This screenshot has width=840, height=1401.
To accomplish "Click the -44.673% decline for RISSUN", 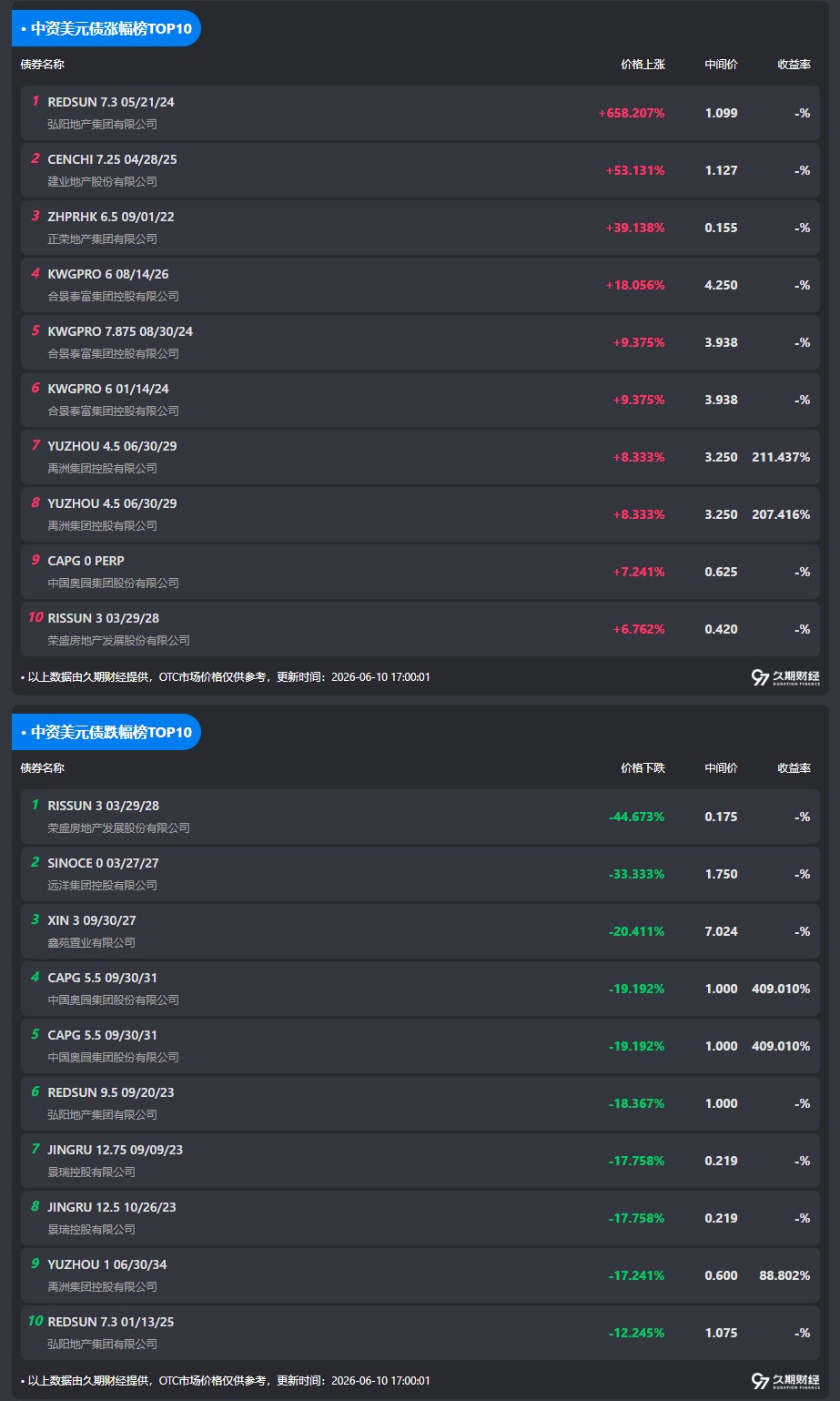I will pyautogui.click(x=636, y=817).
